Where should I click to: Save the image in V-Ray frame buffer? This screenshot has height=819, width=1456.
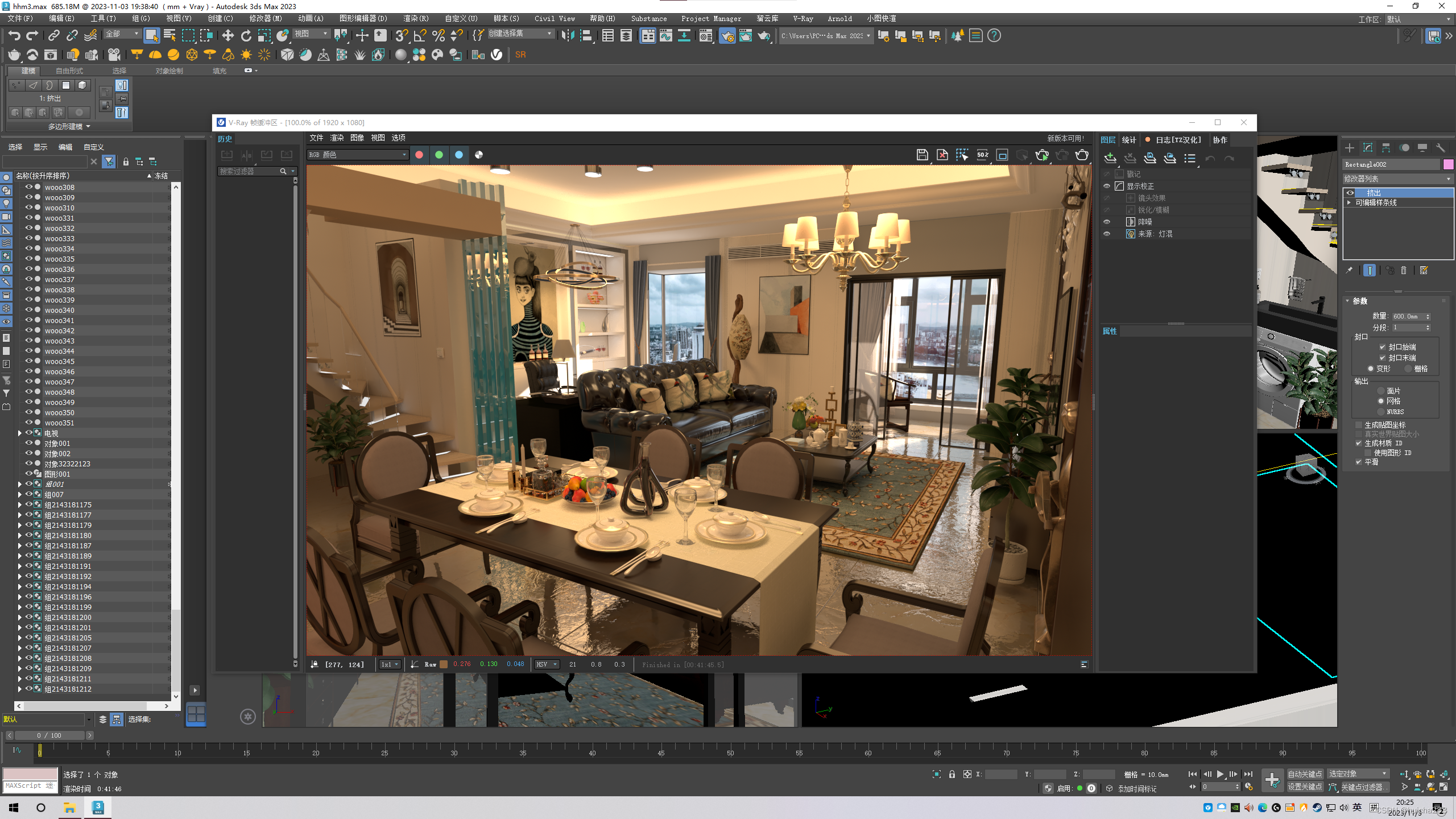coord(922,155)
